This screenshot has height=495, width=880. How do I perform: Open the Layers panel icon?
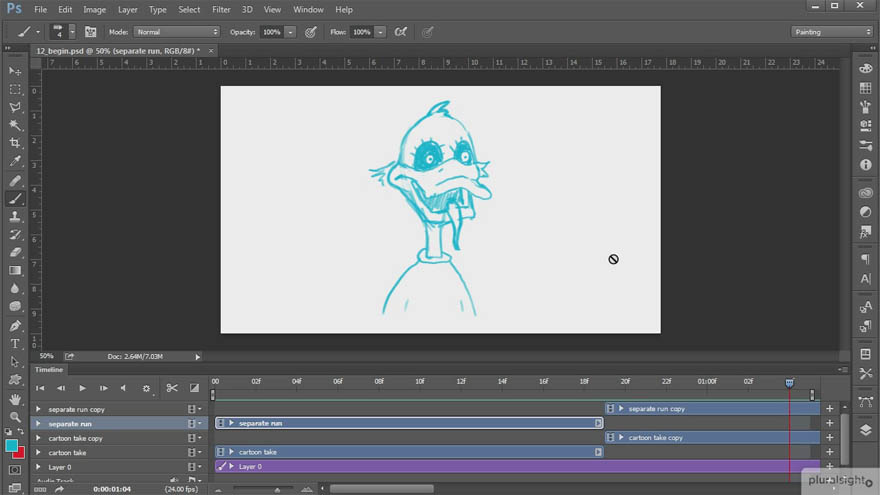[x=865, y=430]
